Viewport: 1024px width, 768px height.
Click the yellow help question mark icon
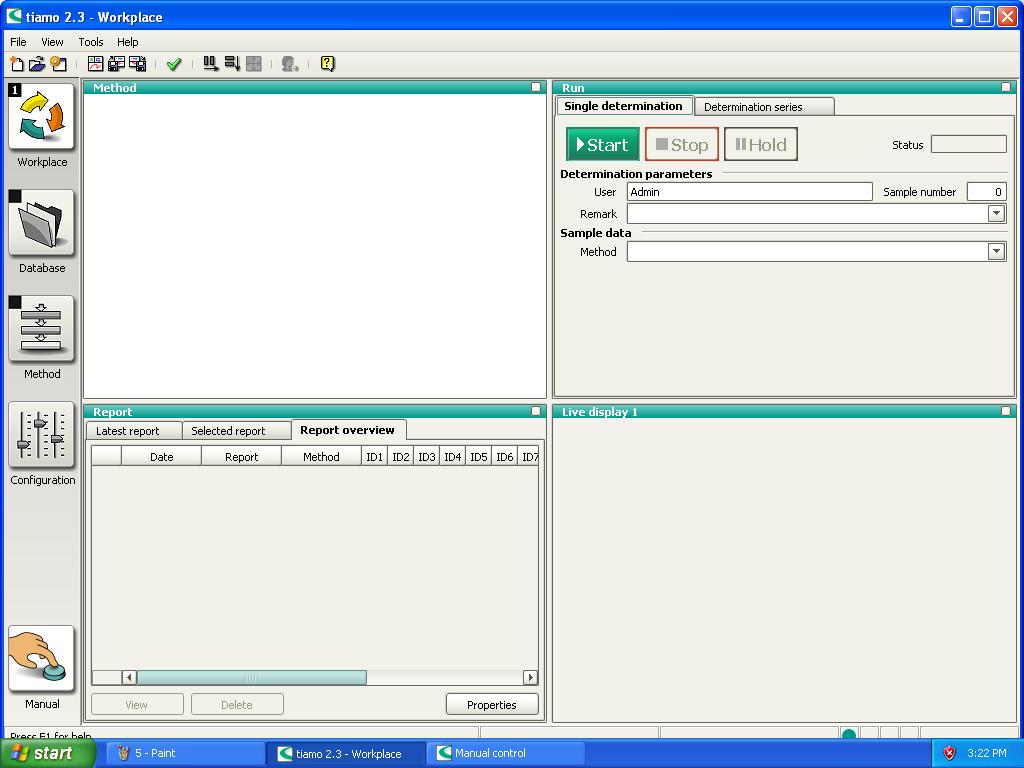tap(327, 64)
